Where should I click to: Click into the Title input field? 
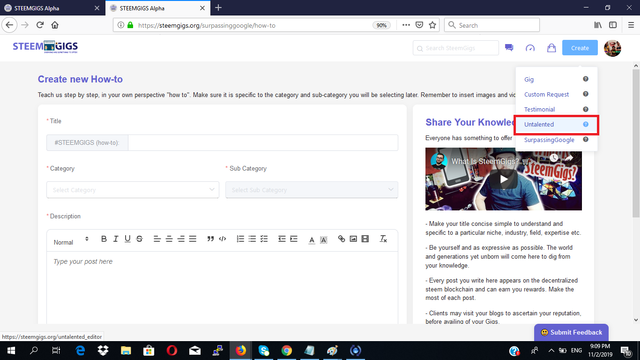coord(263,142)
